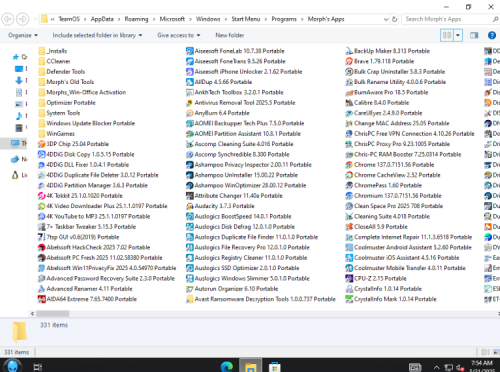Click the New folder button
The width and height of the screenshot is (500, 372).
click(x=230, y=35)
